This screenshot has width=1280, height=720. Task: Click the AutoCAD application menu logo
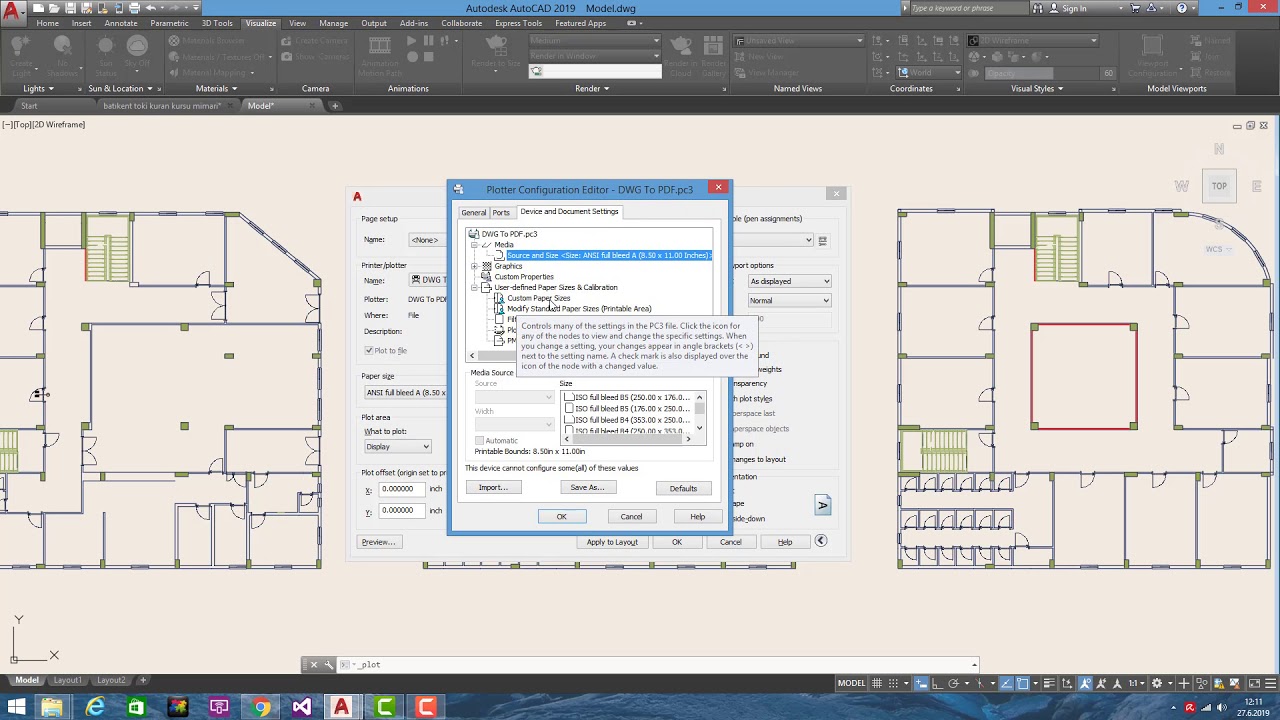click(13, 14)
